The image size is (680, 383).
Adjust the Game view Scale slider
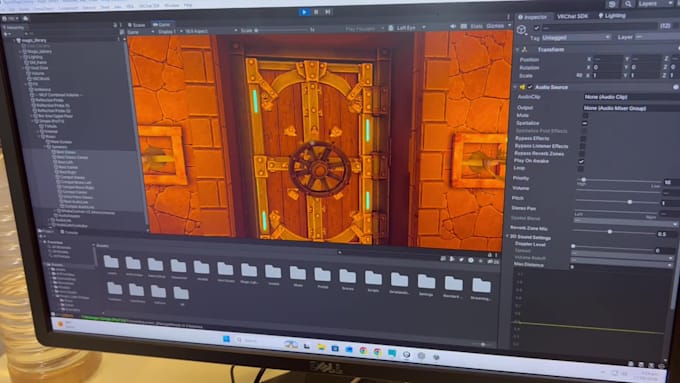pos(281,30)
